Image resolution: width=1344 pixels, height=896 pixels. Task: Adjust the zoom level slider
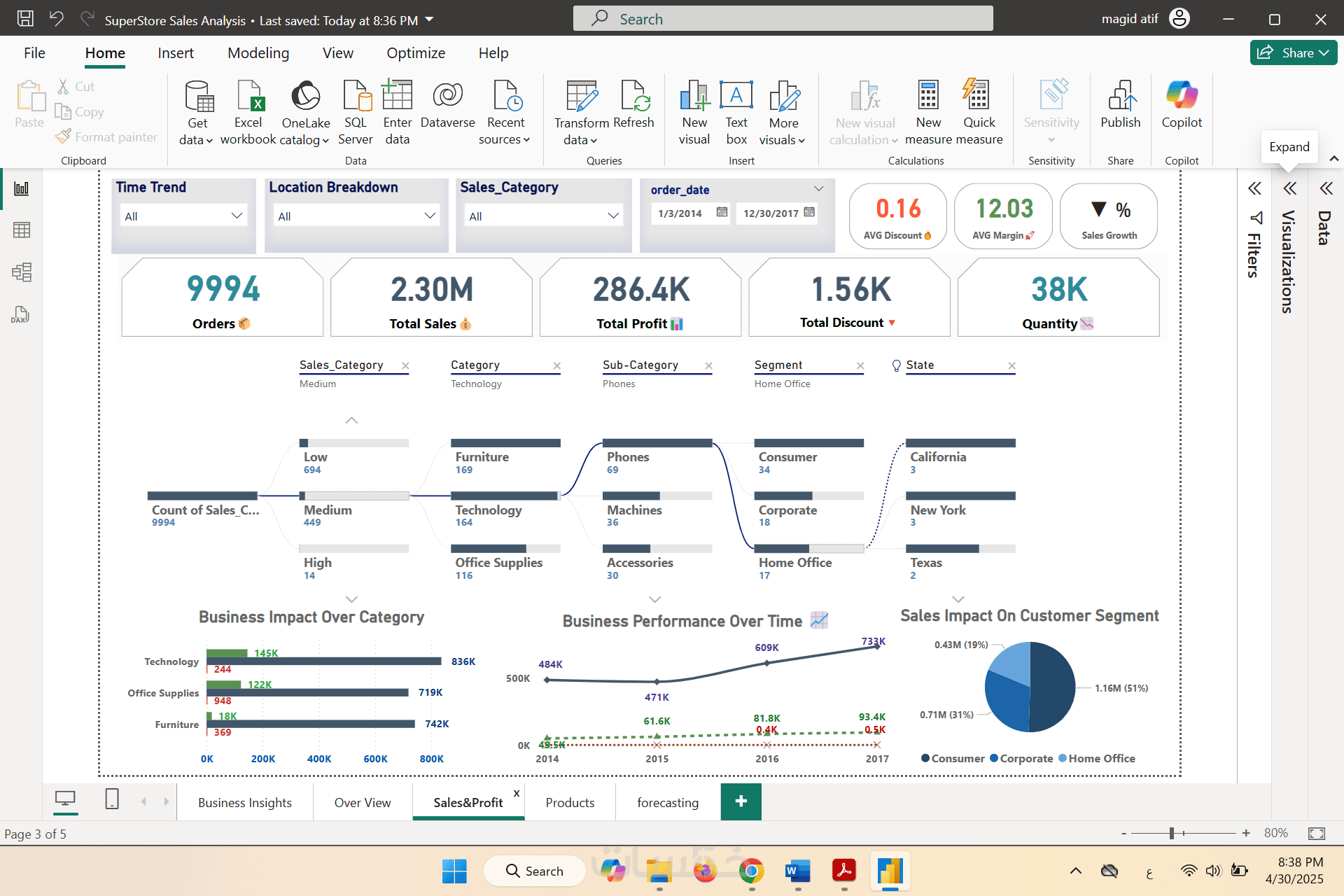[1172, 833]
